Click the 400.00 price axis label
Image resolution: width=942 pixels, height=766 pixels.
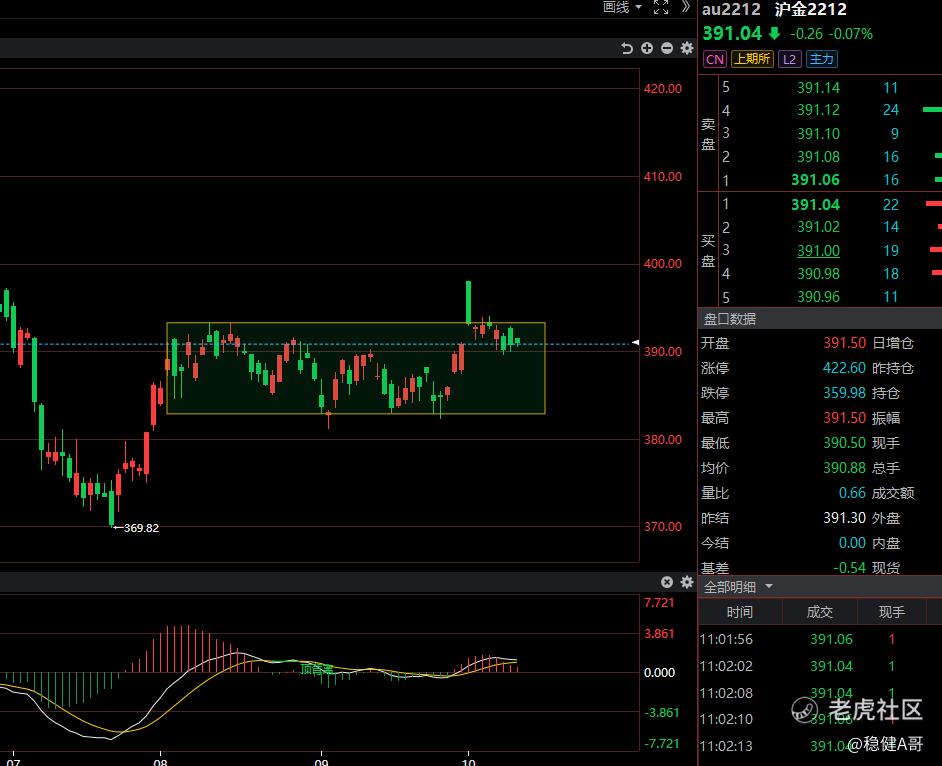(663, 264)
